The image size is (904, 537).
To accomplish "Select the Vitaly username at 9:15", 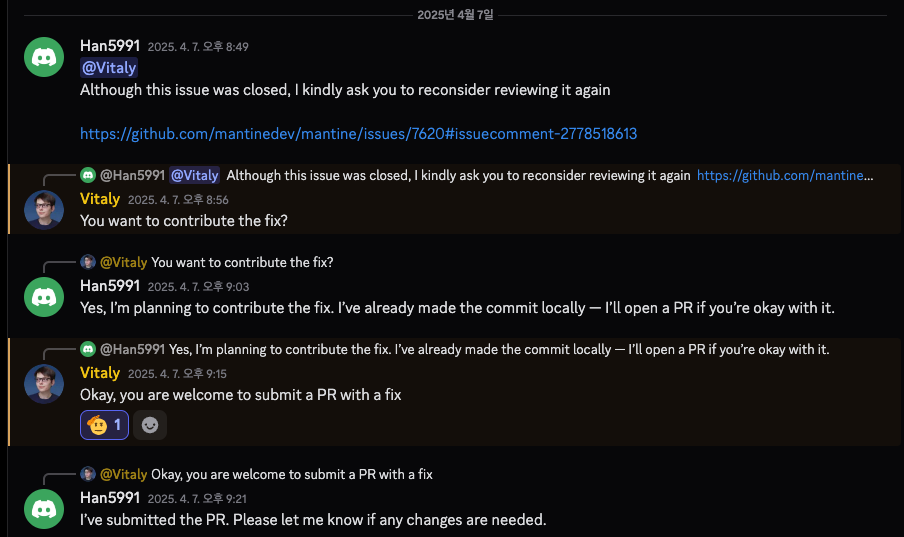I will (100, 373).
